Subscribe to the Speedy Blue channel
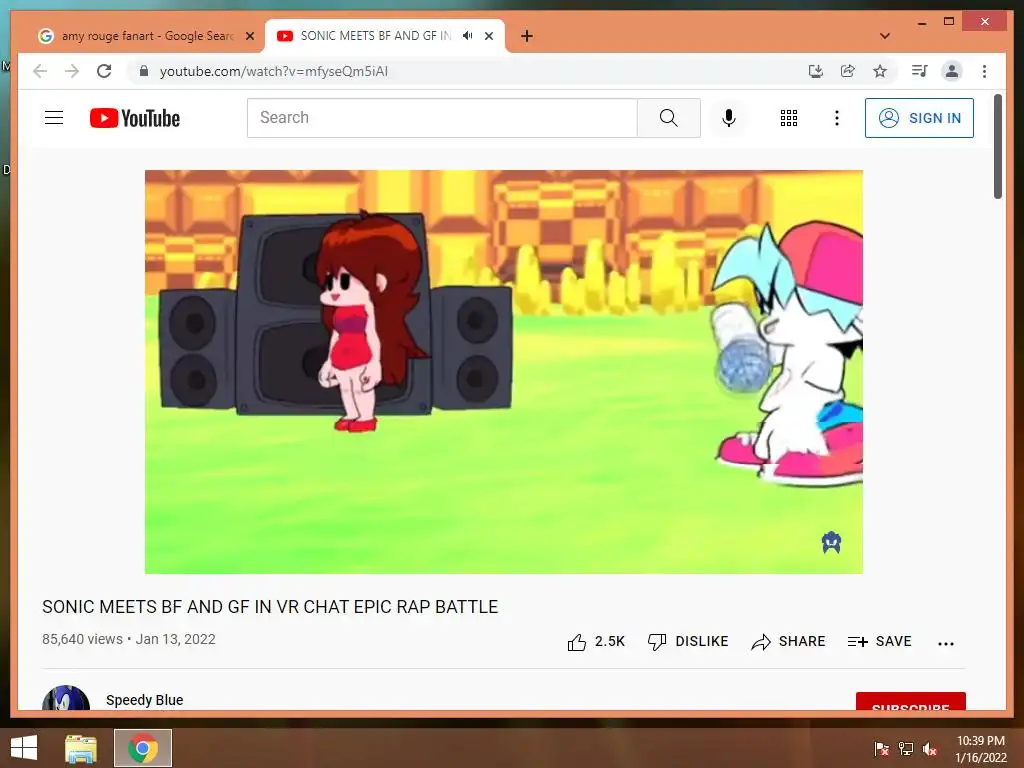 910,701
